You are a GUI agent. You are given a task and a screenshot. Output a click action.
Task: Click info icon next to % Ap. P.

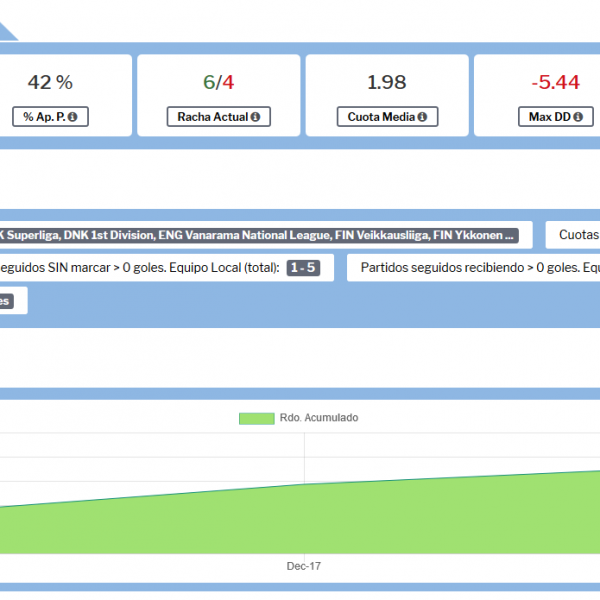click(72, 117)
